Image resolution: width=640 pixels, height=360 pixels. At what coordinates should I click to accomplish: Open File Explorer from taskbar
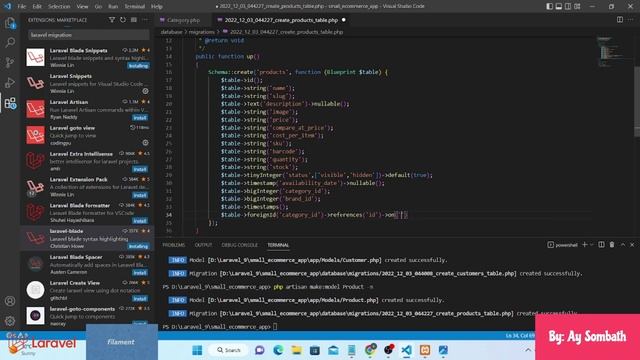pyautogui.click(x=296, y=350)
